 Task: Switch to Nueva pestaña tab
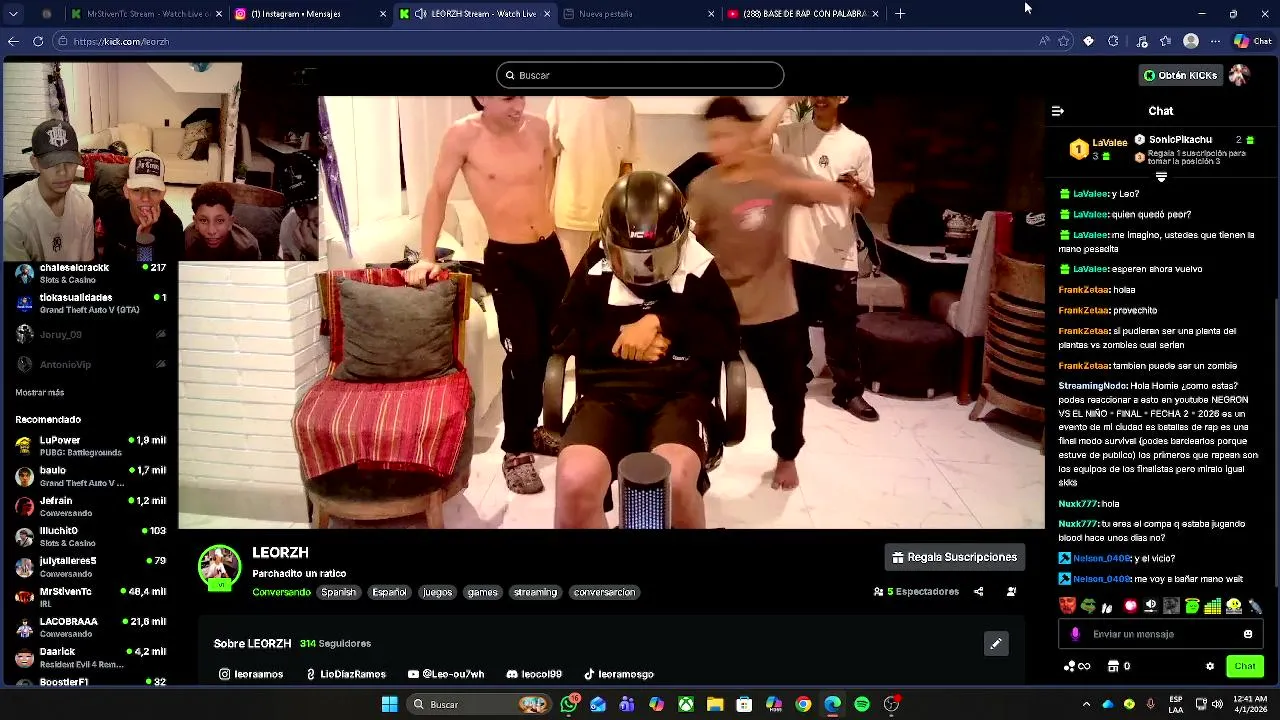point(638,14)
